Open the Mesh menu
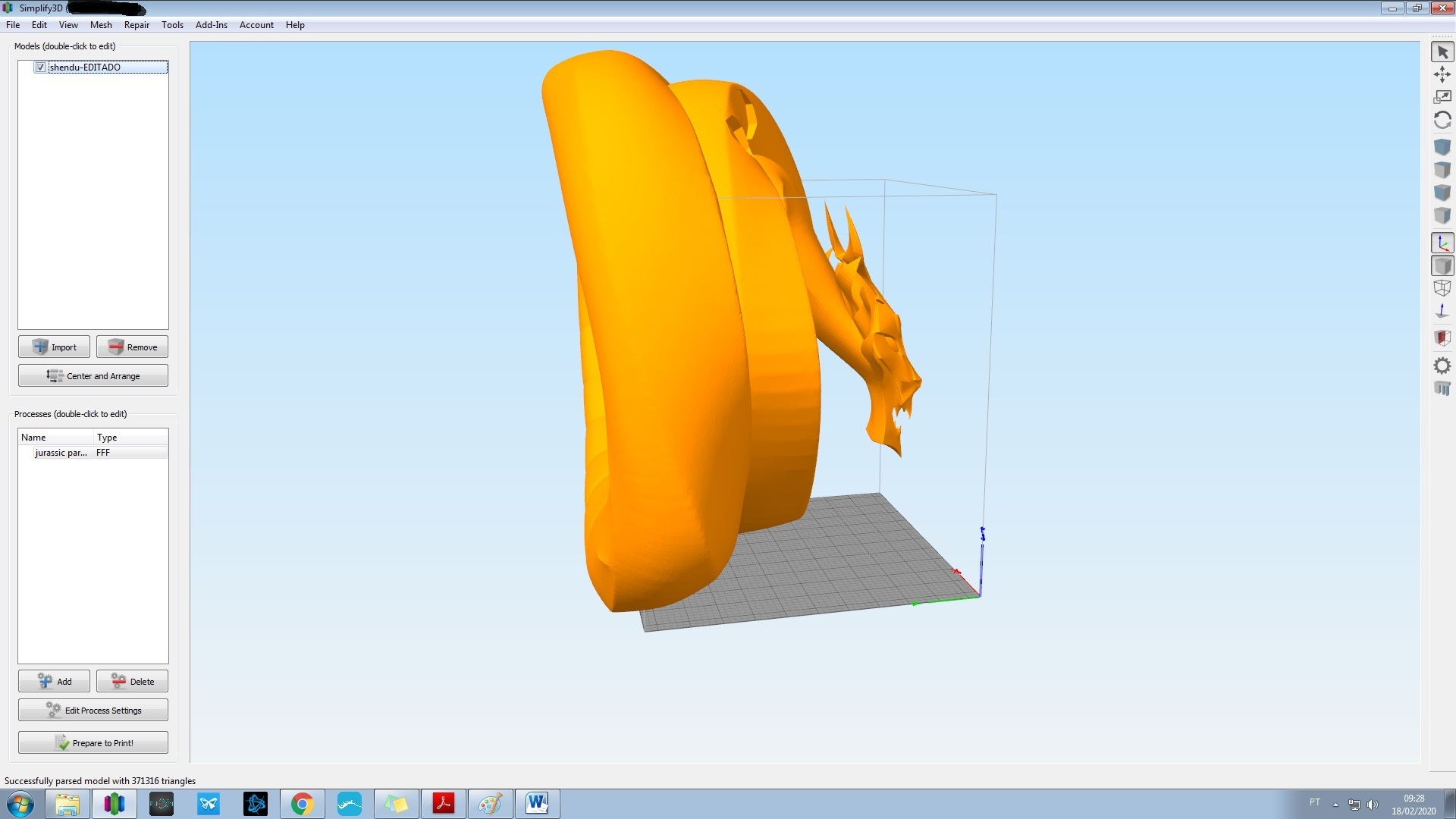Viewport: 1456px width, 819px height. coord(101,24)
